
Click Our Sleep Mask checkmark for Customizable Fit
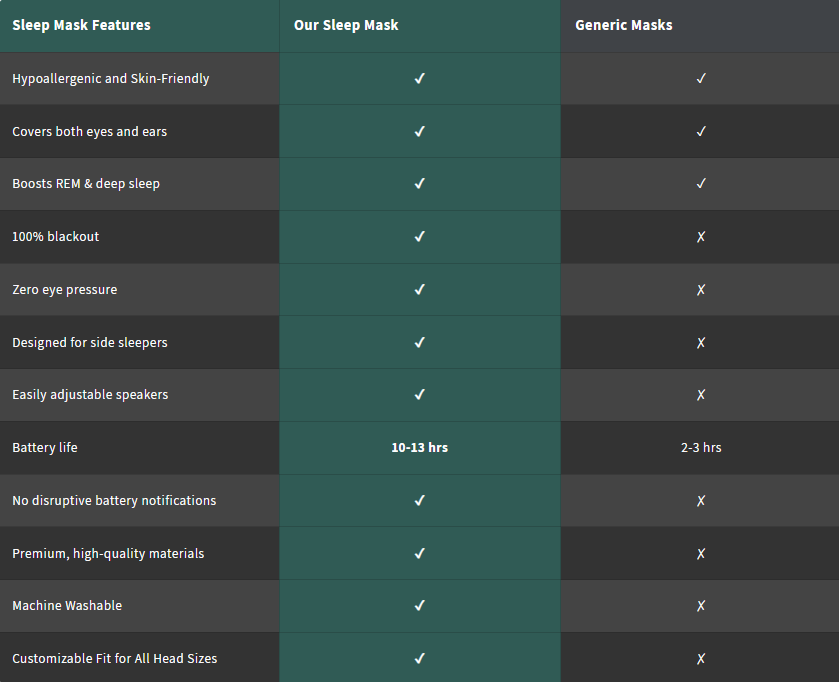[x=420, y=659]
